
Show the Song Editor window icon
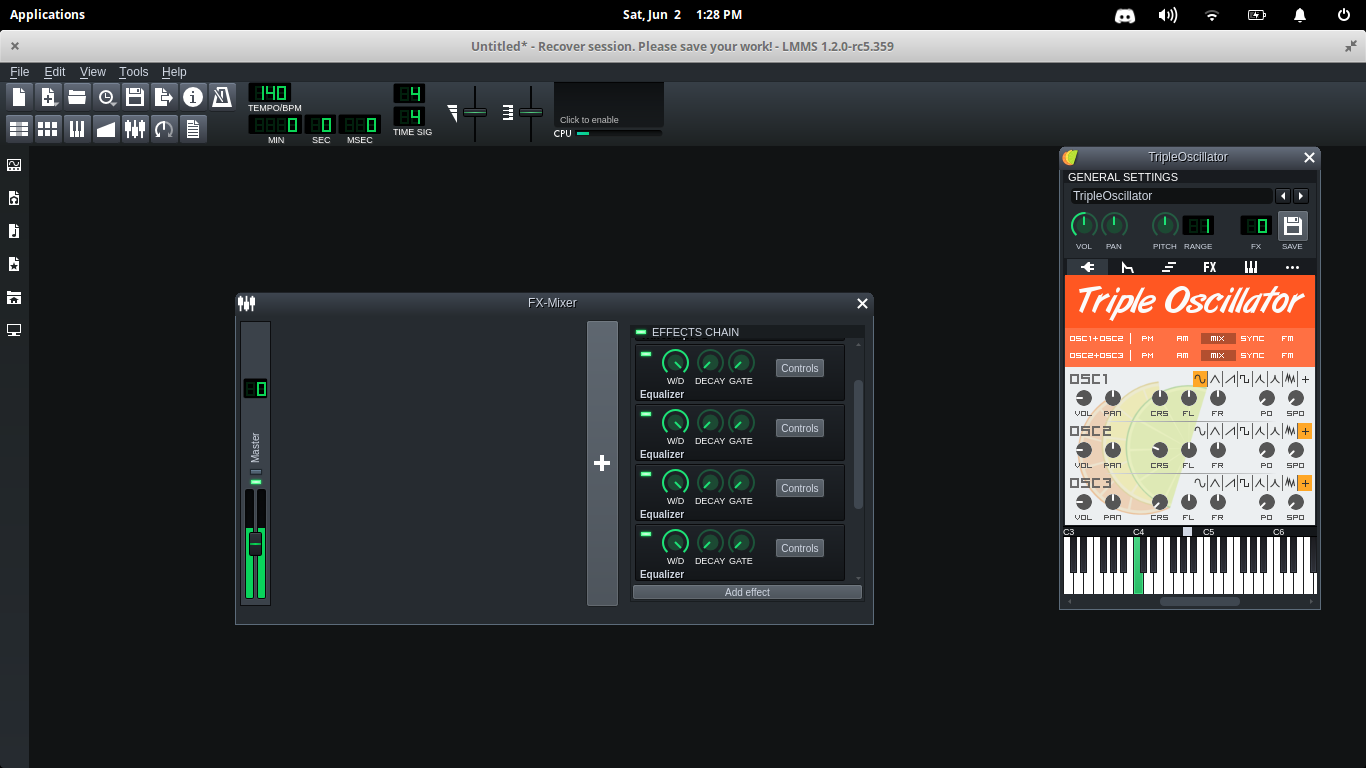coord(19,128)
